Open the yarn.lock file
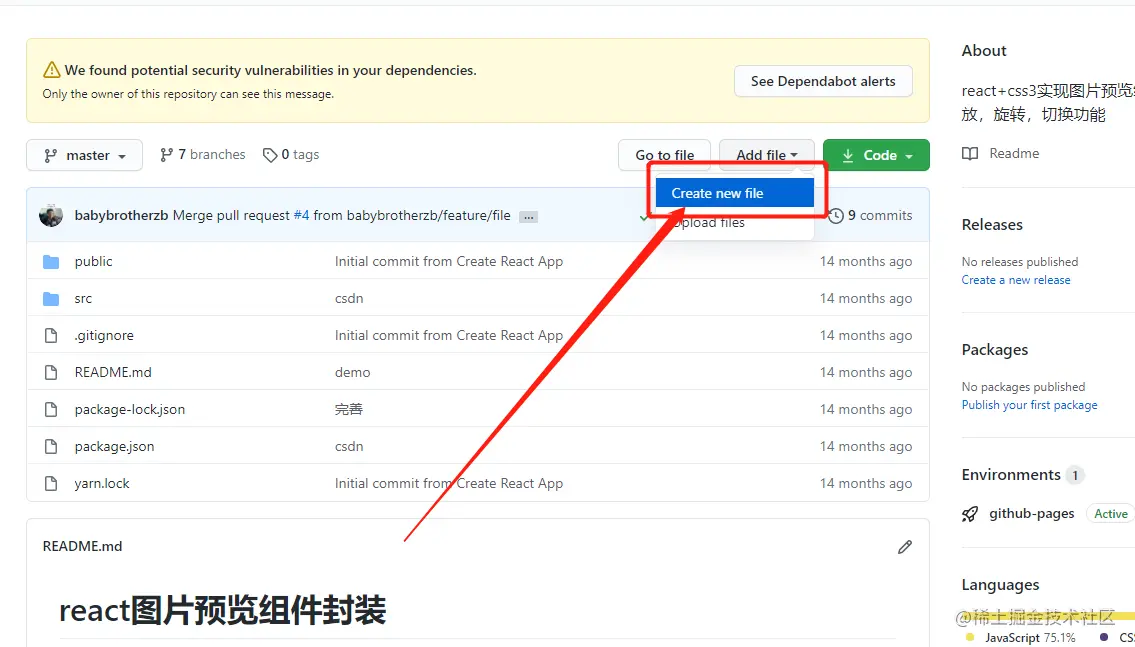 click(x=102, y=483)
